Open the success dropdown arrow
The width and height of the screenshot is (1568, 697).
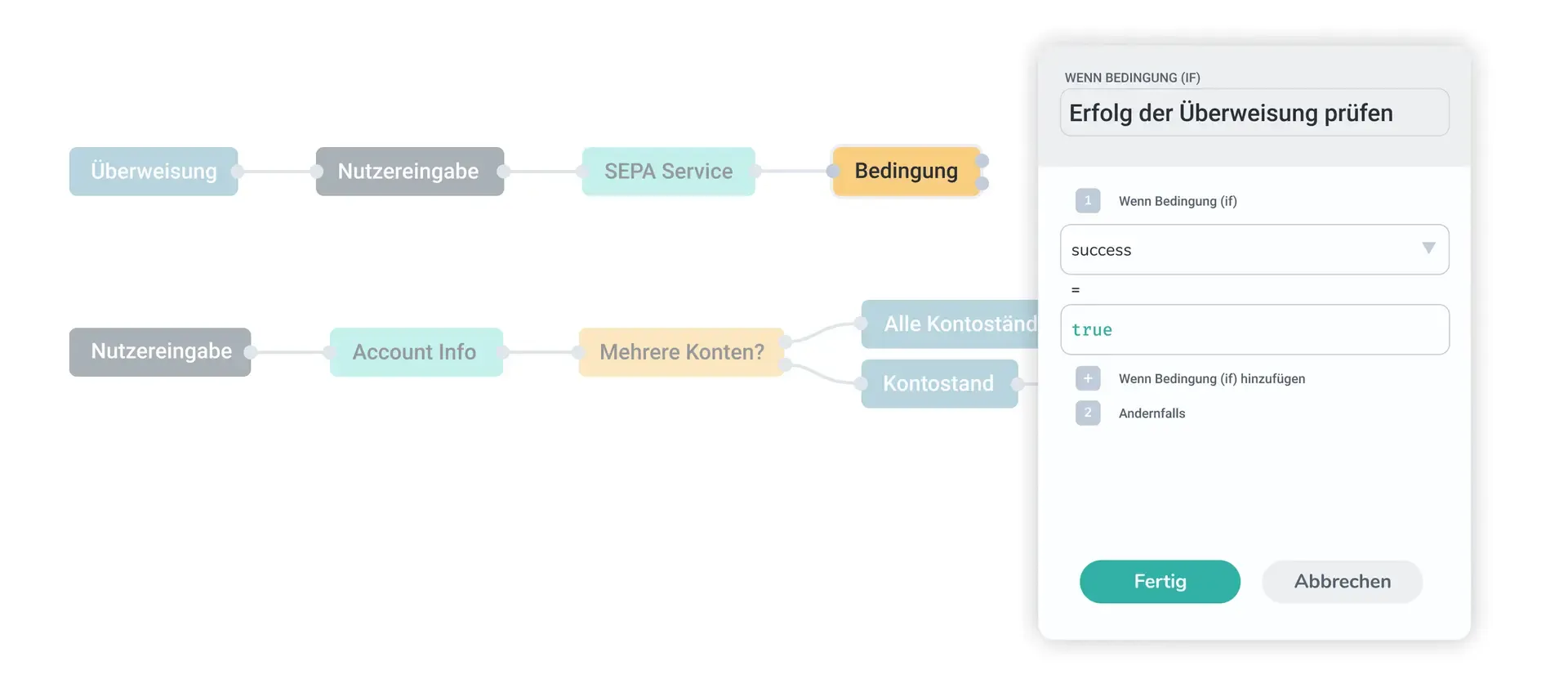pos(1428,248)
